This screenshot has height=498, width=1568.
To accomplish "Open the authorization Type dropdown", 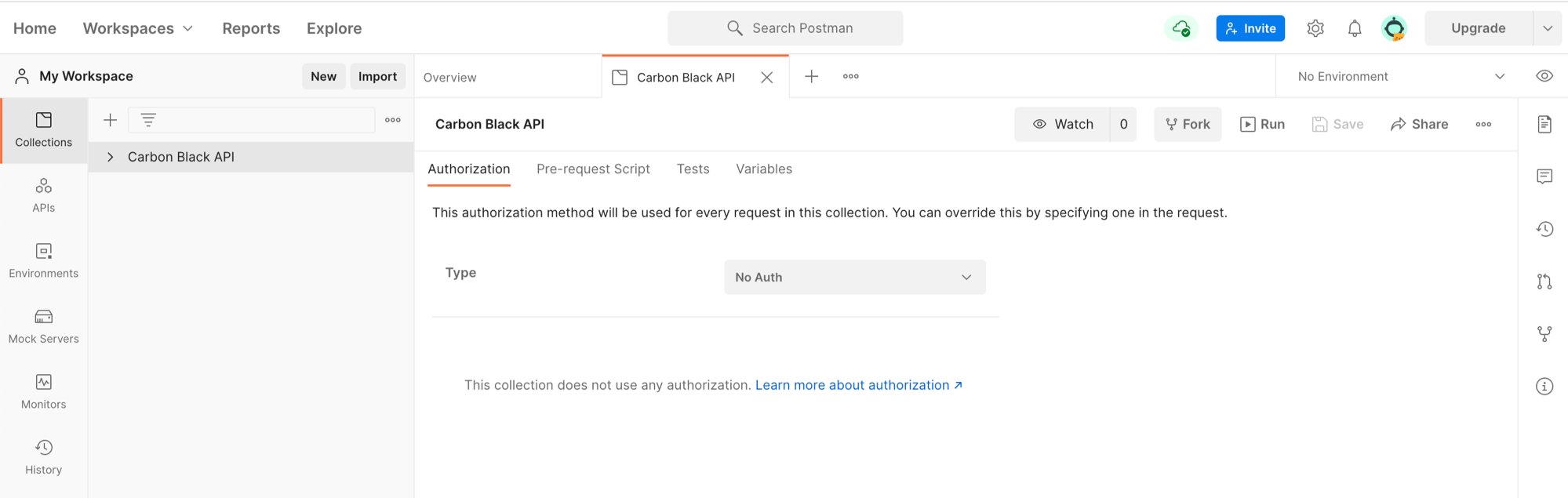I will tap(855, 277).
